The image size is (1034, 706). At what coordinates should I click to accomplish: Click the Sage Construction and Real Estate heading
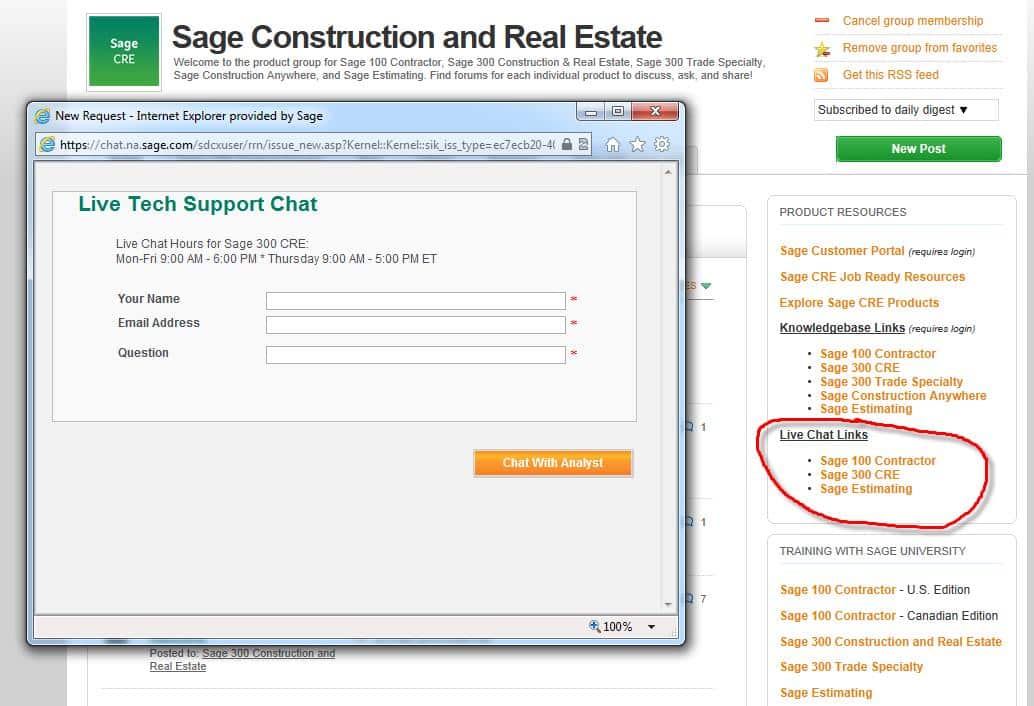click(x=417, y=37)
